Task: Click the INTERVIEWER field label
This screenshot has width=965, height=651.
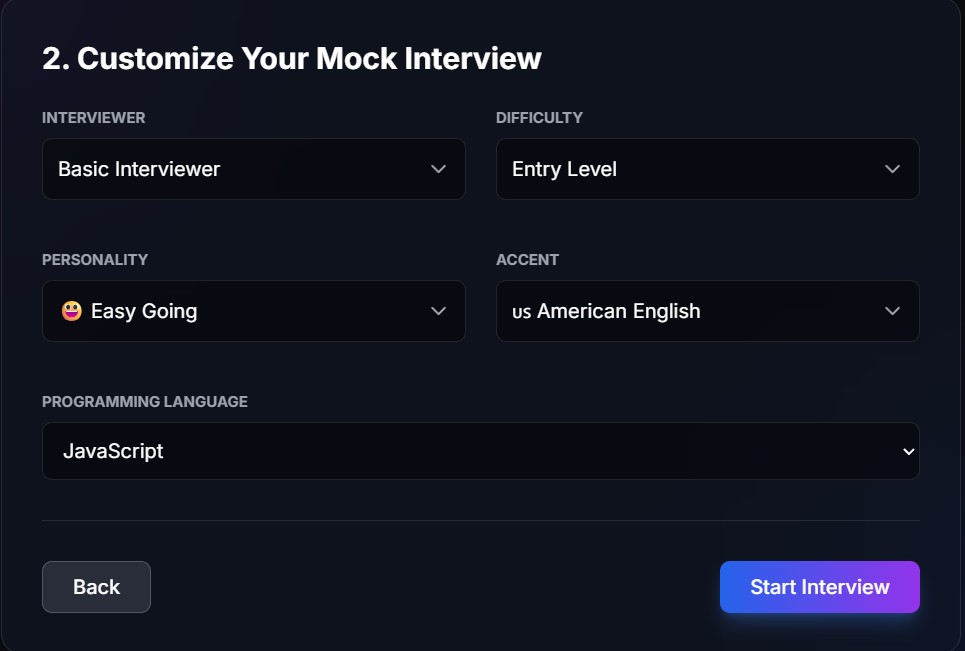Action: point(93,117)
